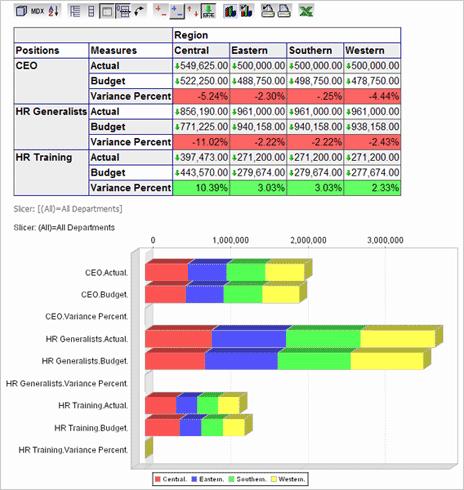Click the -11.02% variance cell

(x=201, y=142)
